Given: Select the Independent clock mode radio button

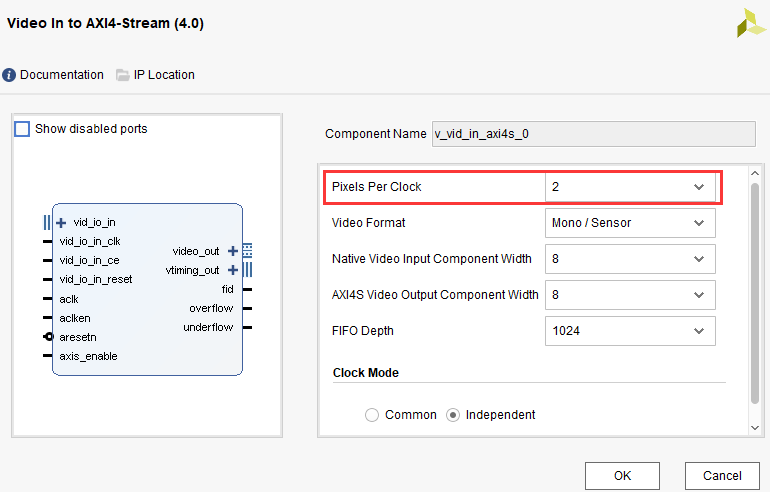Looking at the screenshot, I should [453, 415].
